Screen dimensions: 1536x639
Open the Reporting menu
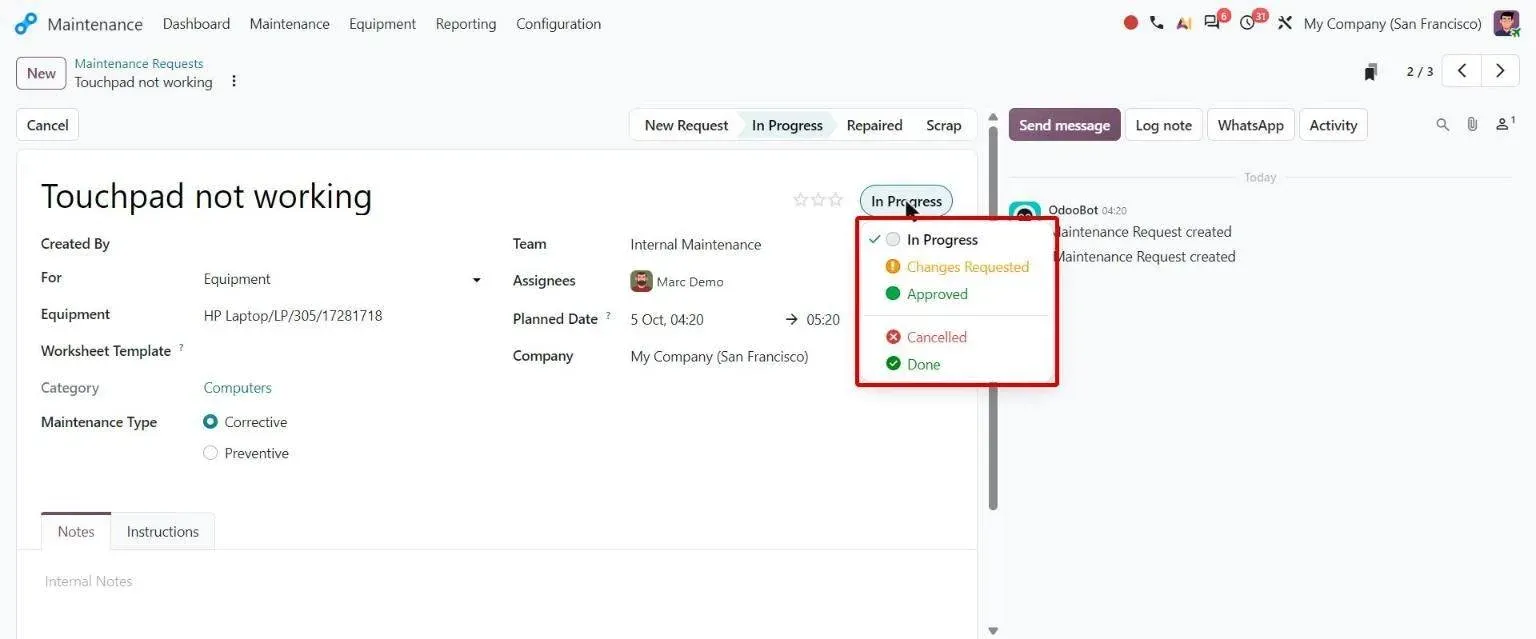466,23
